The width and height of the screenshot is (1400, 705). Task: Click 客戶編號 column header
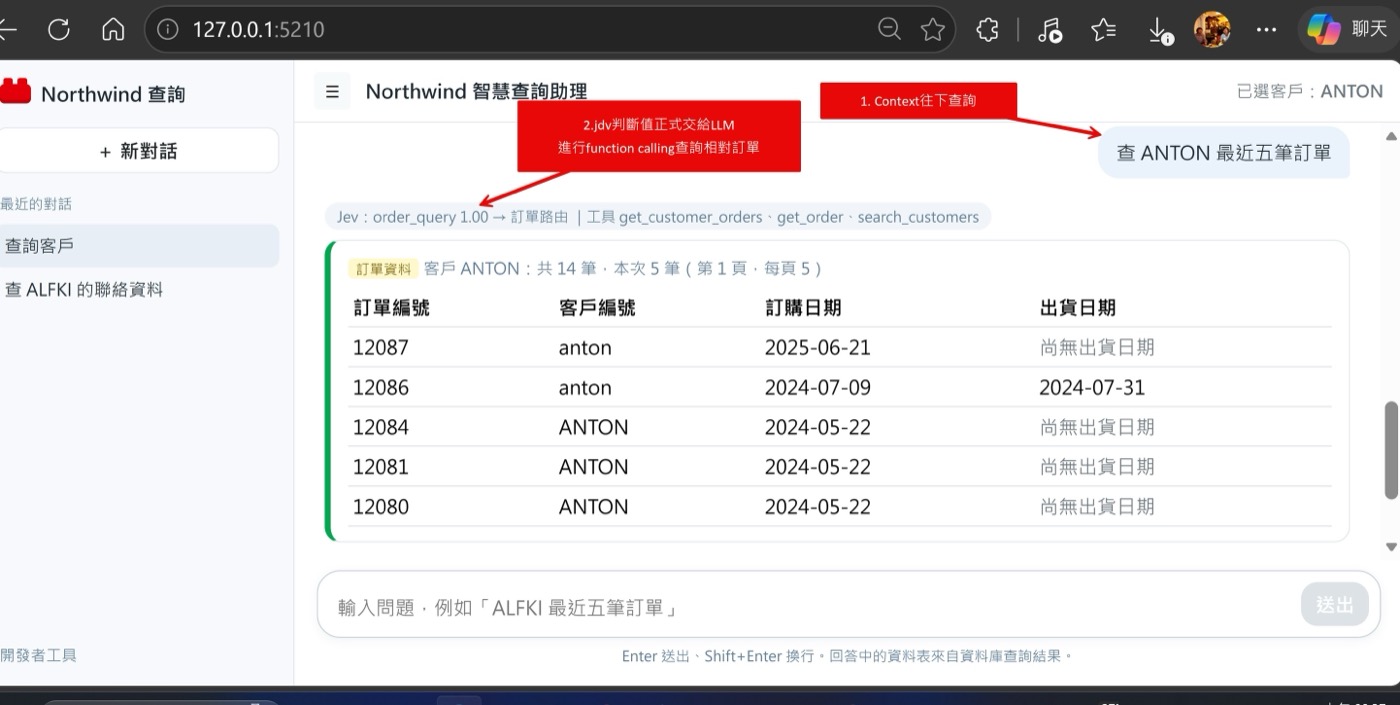[597, 308]
